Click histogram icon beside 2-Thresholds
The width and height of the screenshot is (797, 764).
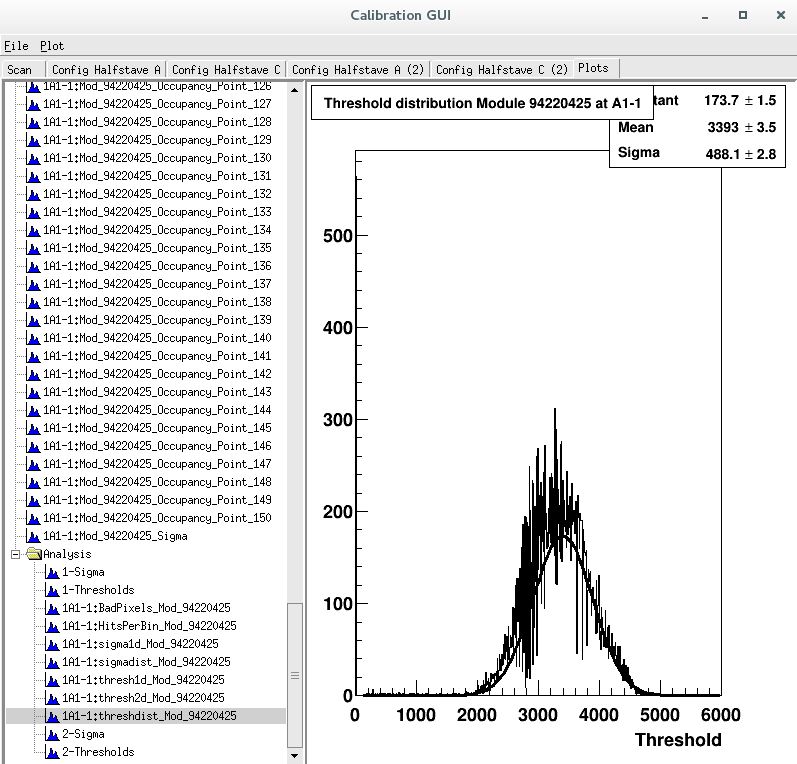pyautogui.click(x=52, y=752)
